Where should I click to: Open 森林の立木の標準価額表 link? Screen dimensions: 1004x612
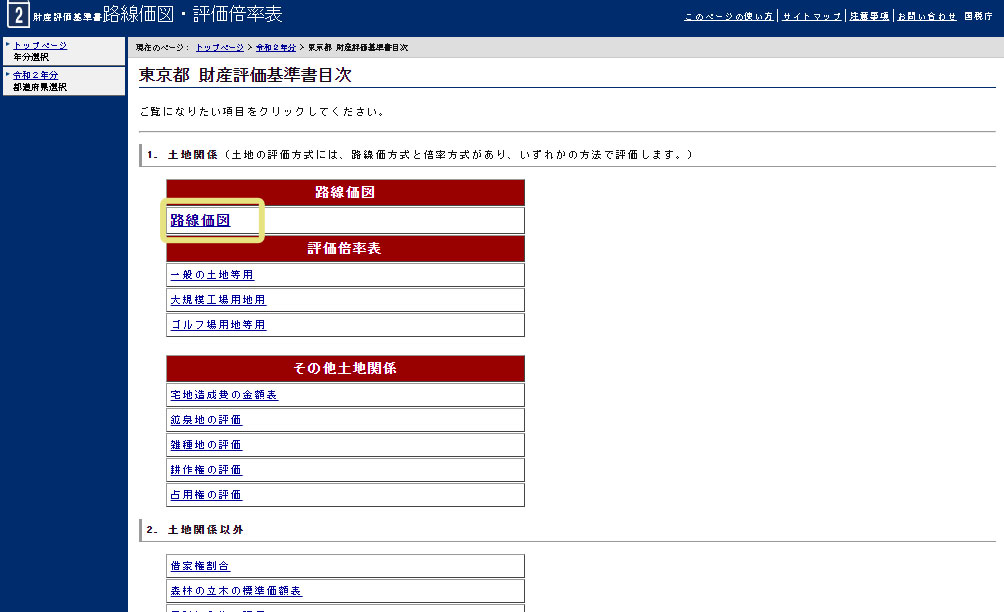click(x=236, y=591)
